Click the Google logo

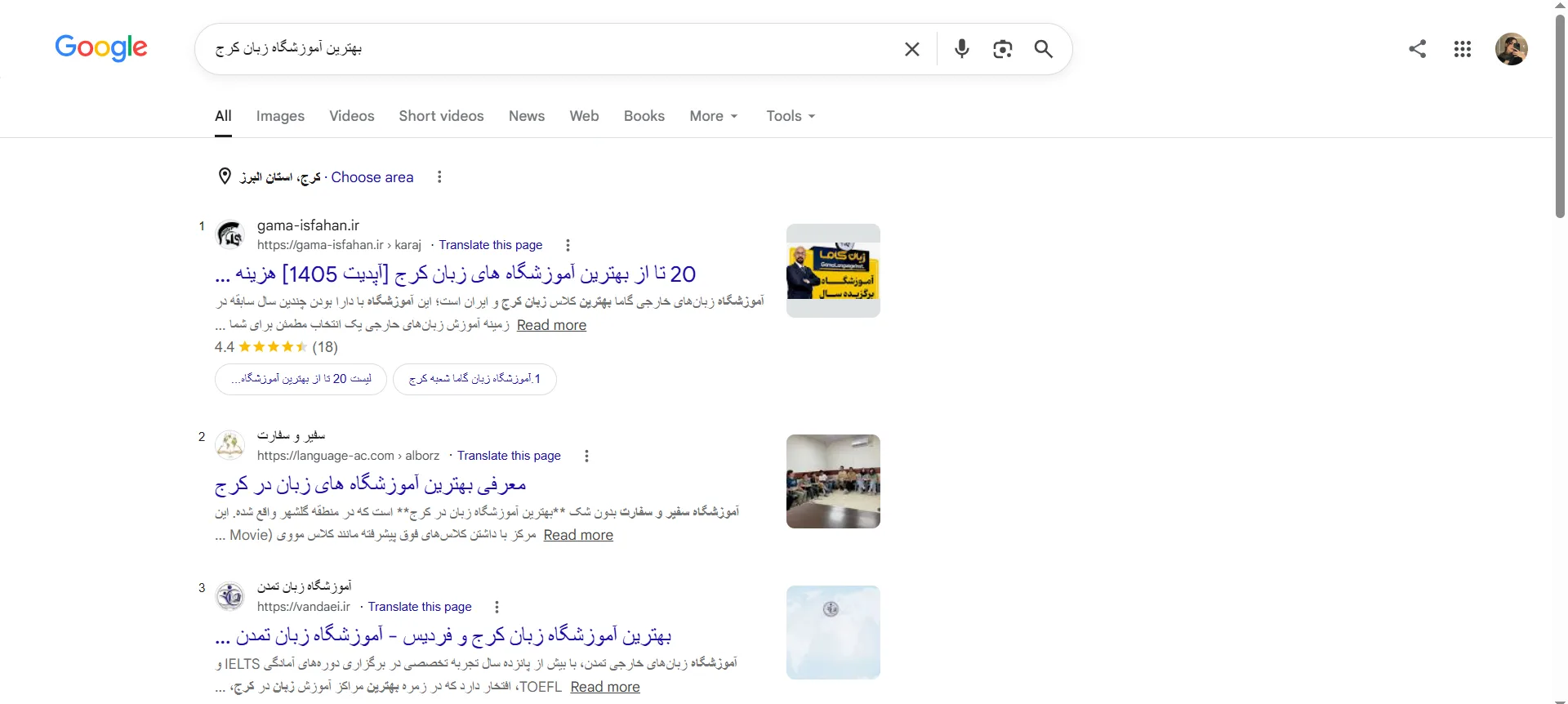tap(101, 48)
